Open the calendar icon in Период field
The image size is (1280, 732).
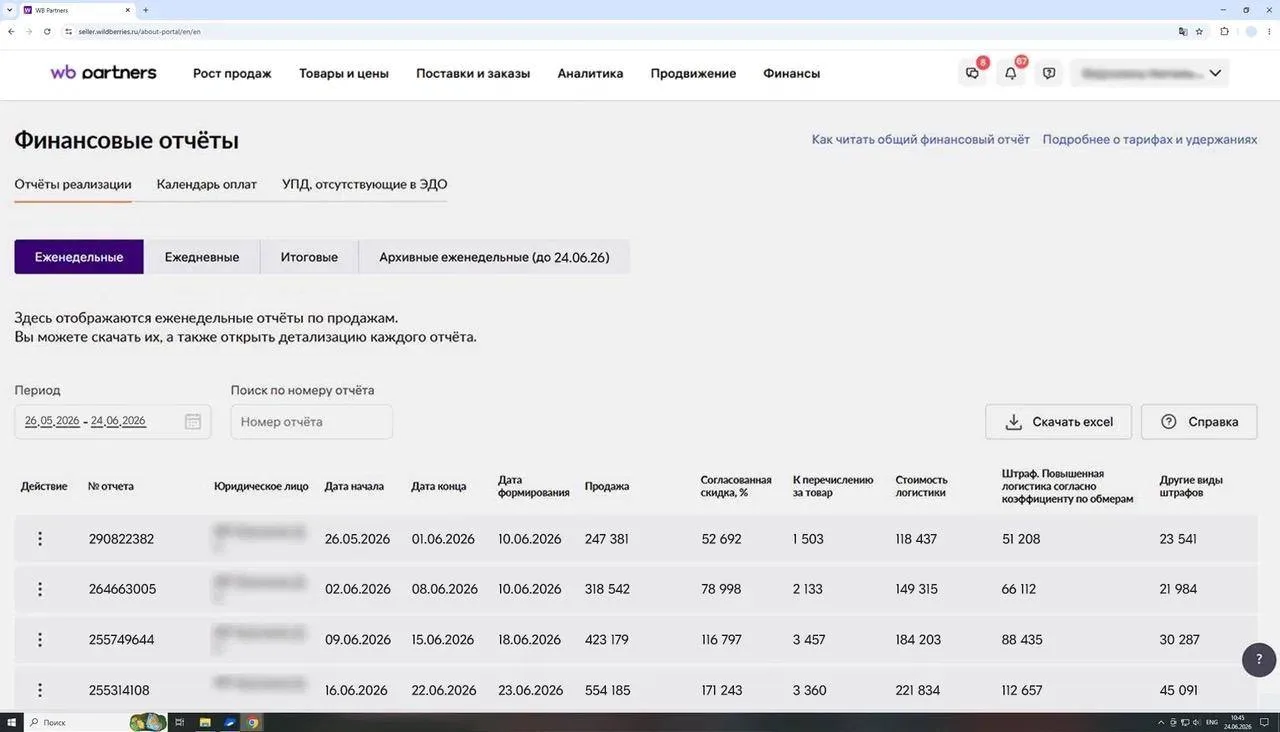[193, 422]
